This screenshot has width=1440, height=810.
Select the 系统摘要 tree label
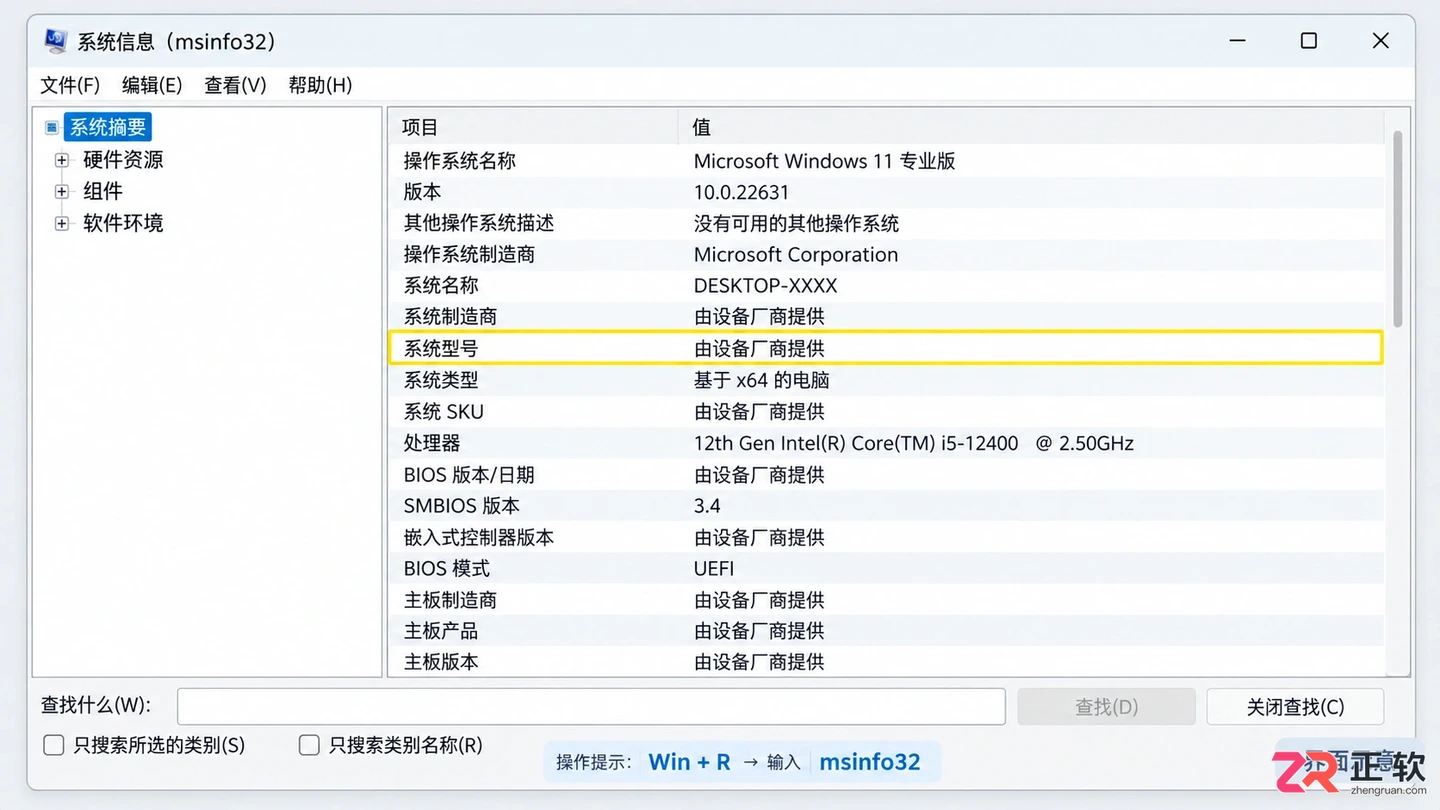(x=108, y=127)
